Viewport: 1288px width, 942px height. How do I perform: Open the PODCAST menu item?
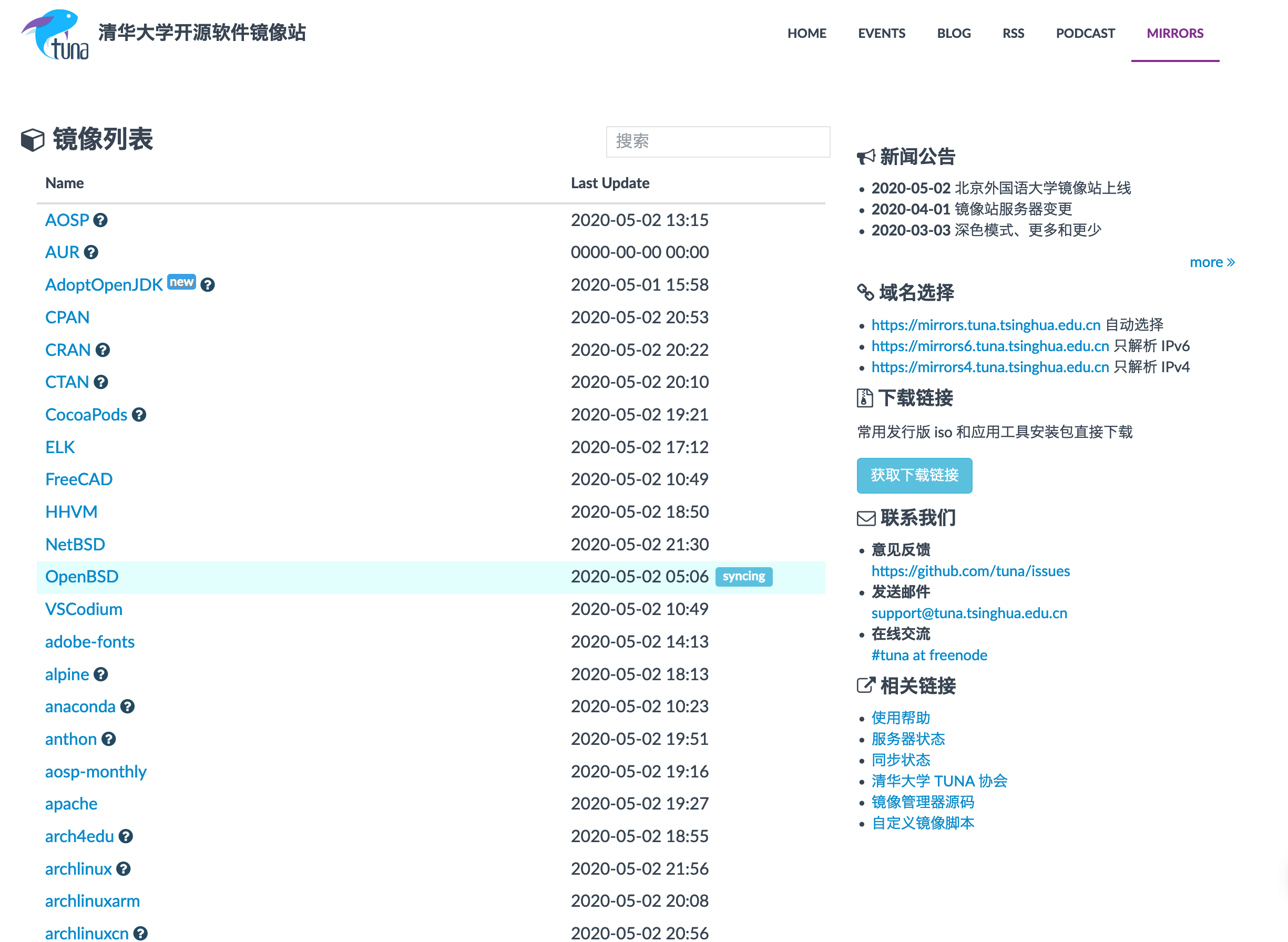(x=1085, y=33)
